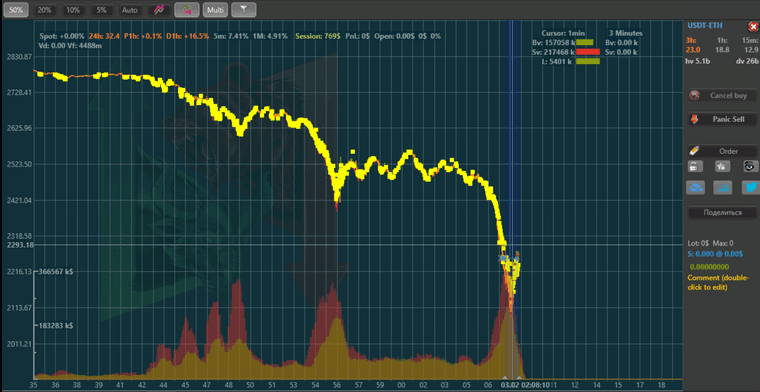The image size is (760, 392).
Task: Click the Sv: 217468 k red bar
Action: click(x=588, y=52)
